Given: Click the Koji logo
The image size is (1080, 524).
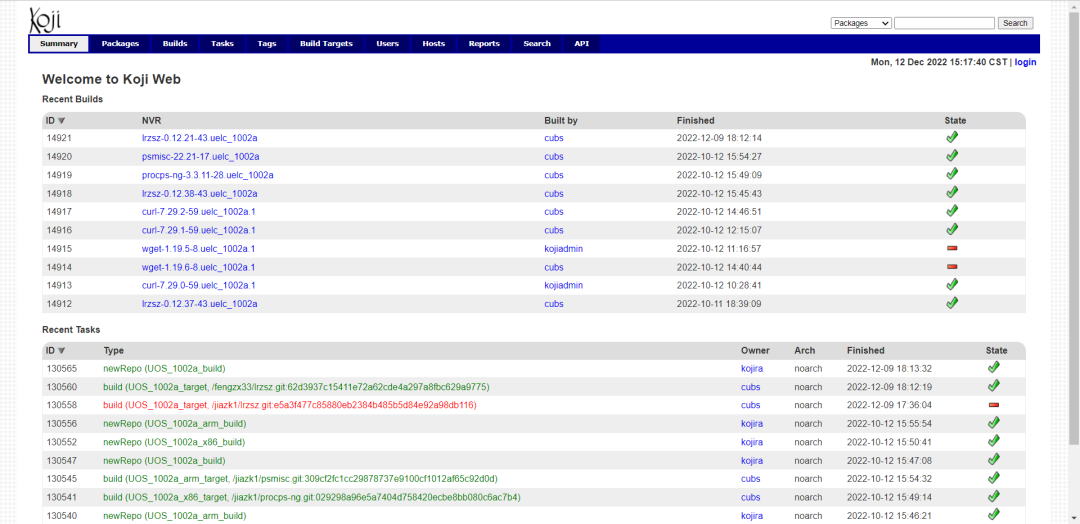Looking at the screenshot, I should [x=46, y=21].
